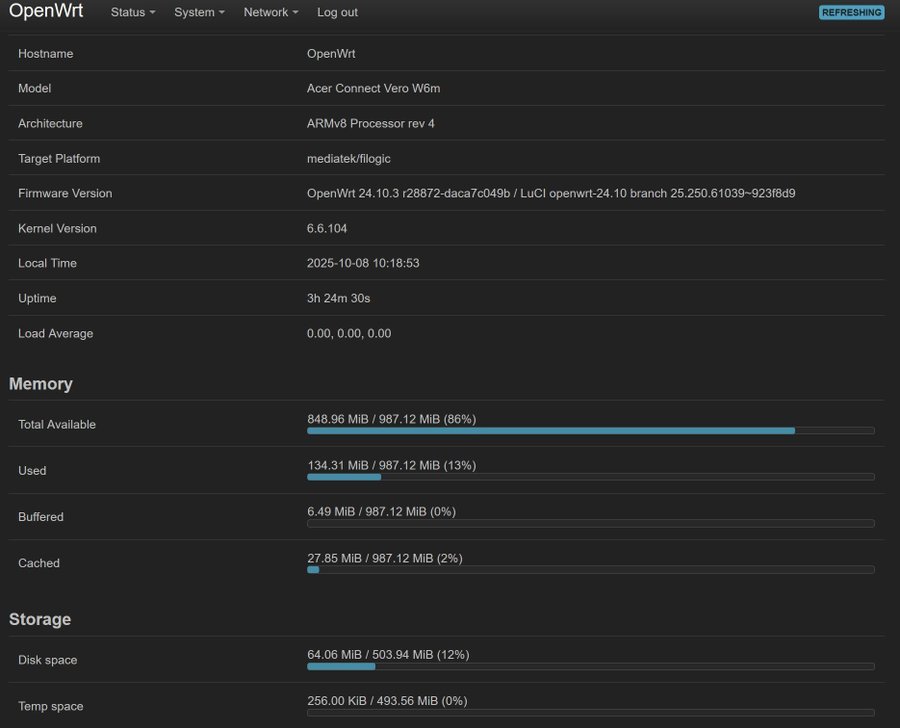Click the Uptime value 3h 24m 30s
The width and height of the screenshot is (900, 728).
pos(338,299)
